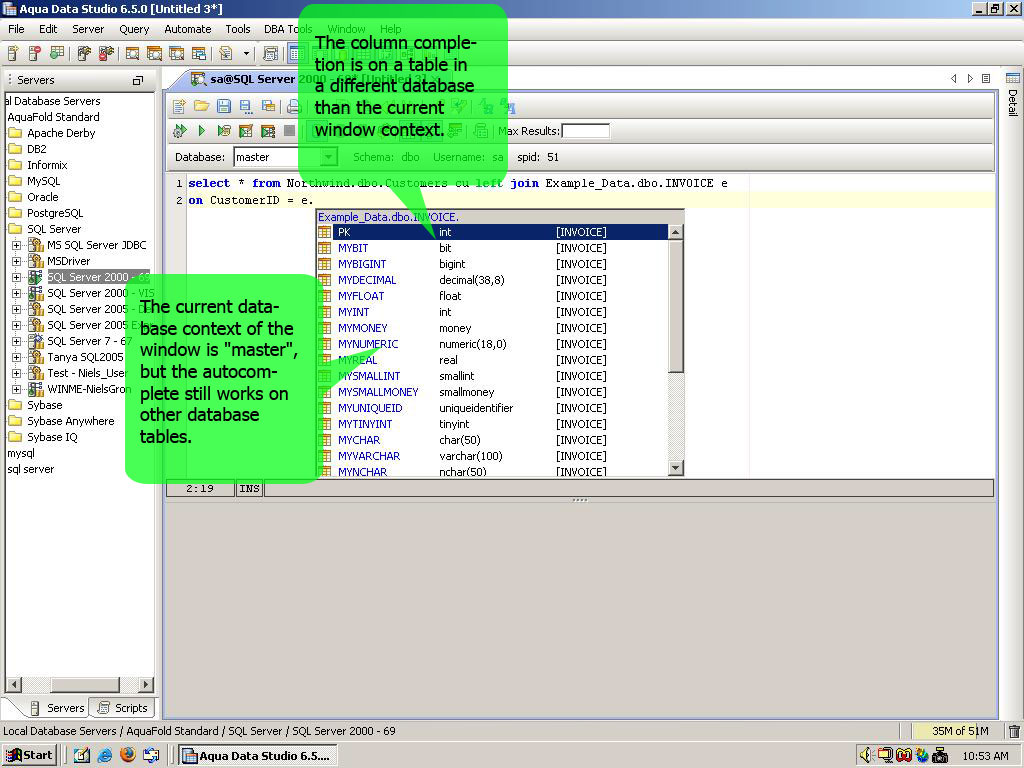Click Servers panel horizontal scrollbar thumb
Viewport: 1024px width, 768px height.
coord(85,684)
